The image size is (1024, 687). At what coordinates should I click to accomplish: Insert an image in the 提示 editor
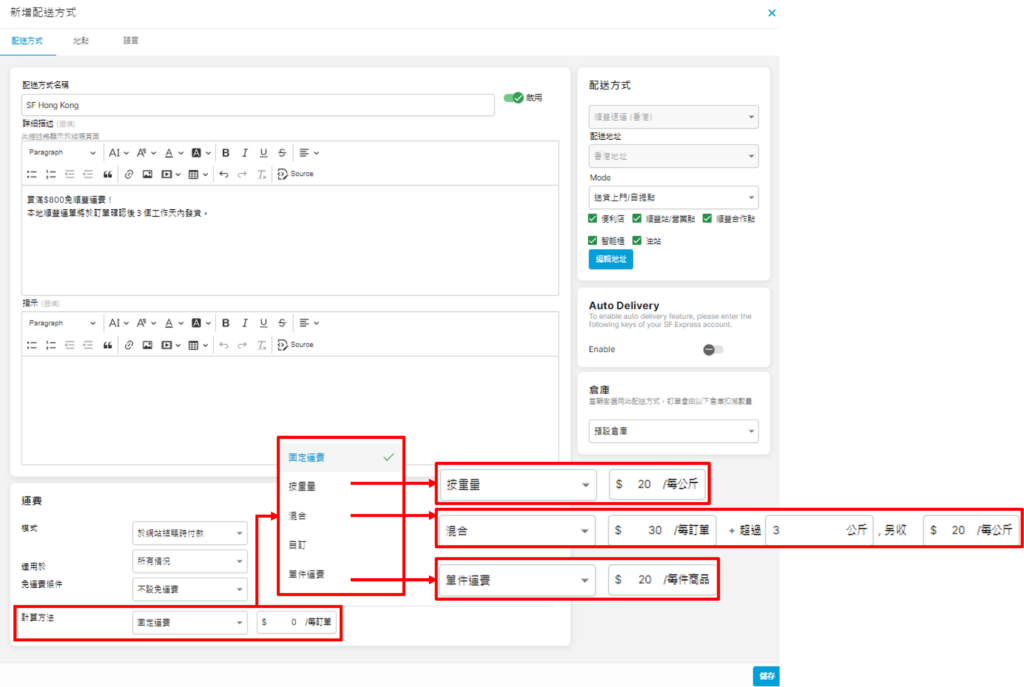tap(147, 345)
